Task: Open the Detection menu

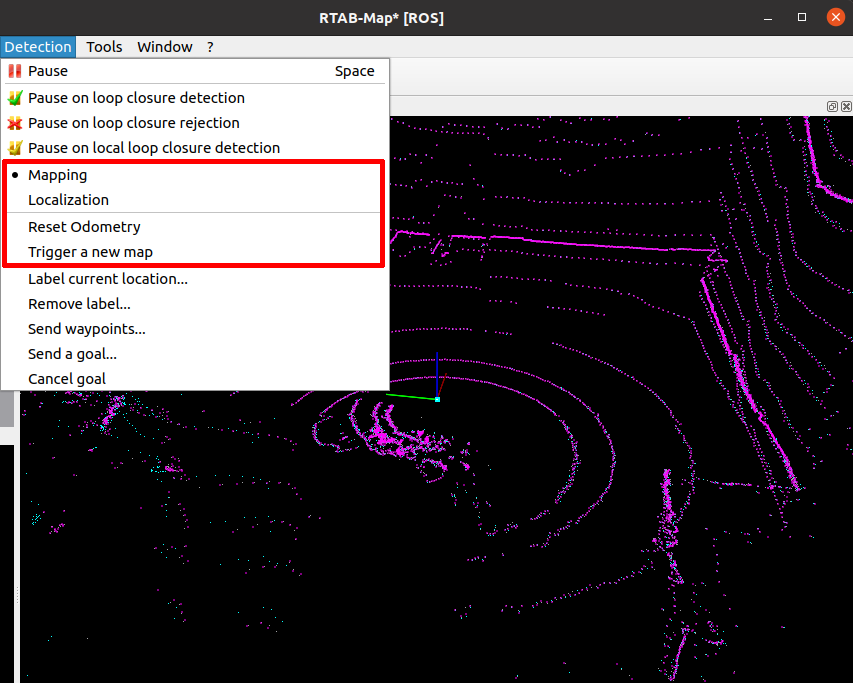Action: coord(38,46)
